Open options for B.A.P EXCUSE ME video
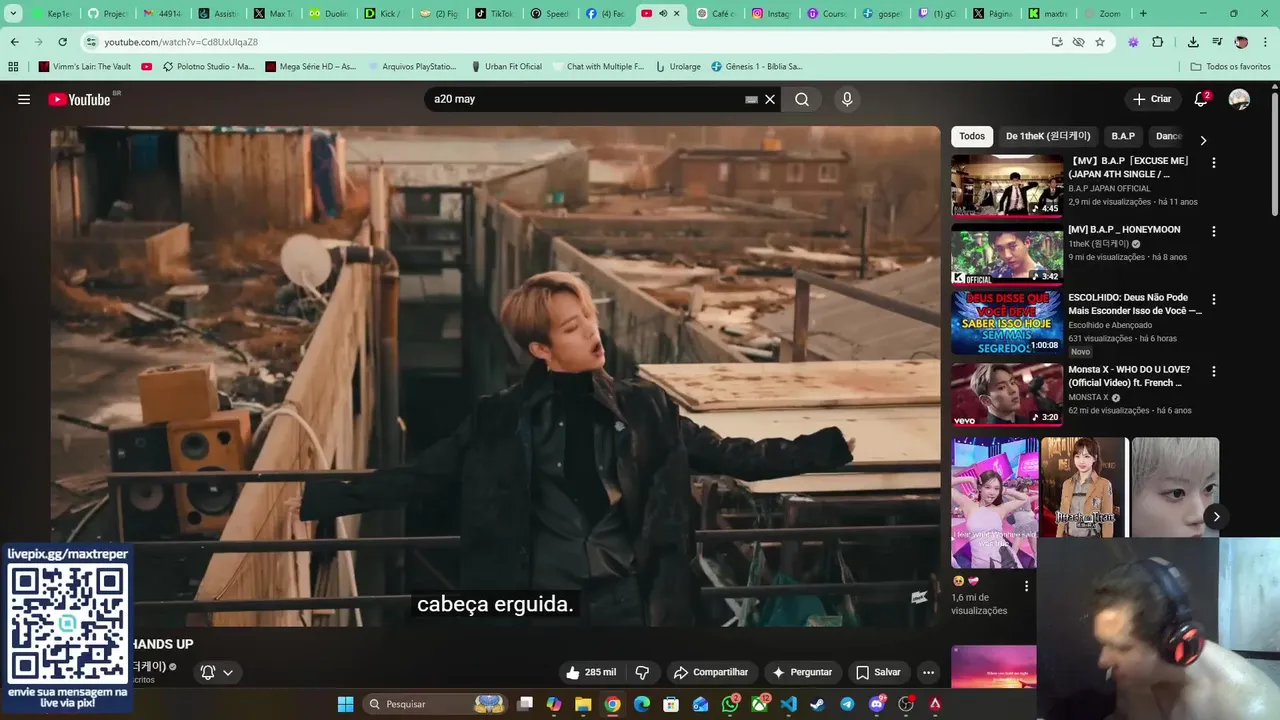Screen dimensions: 1280x720 (1214, 162)
